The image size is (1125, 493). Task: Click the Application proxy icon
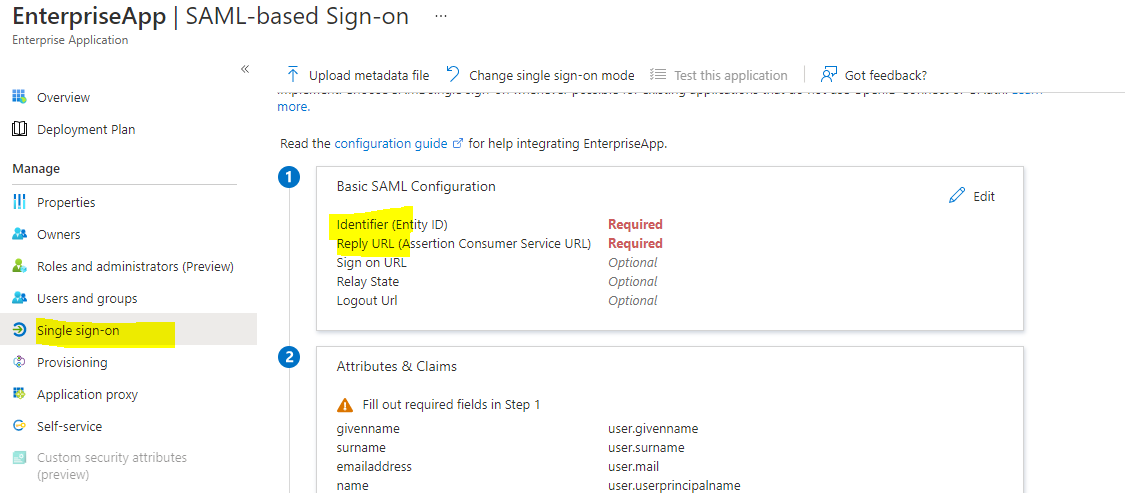pos(20,395)
